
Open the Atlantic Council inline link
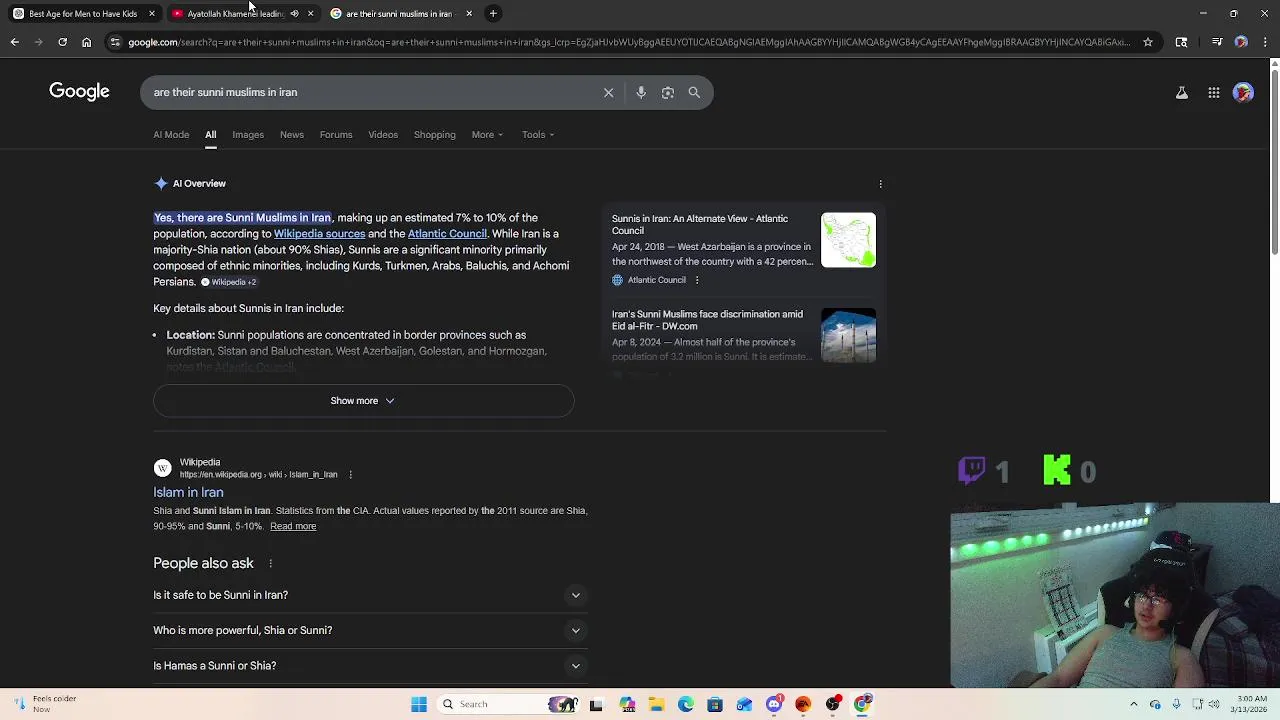tap(447, 234)
